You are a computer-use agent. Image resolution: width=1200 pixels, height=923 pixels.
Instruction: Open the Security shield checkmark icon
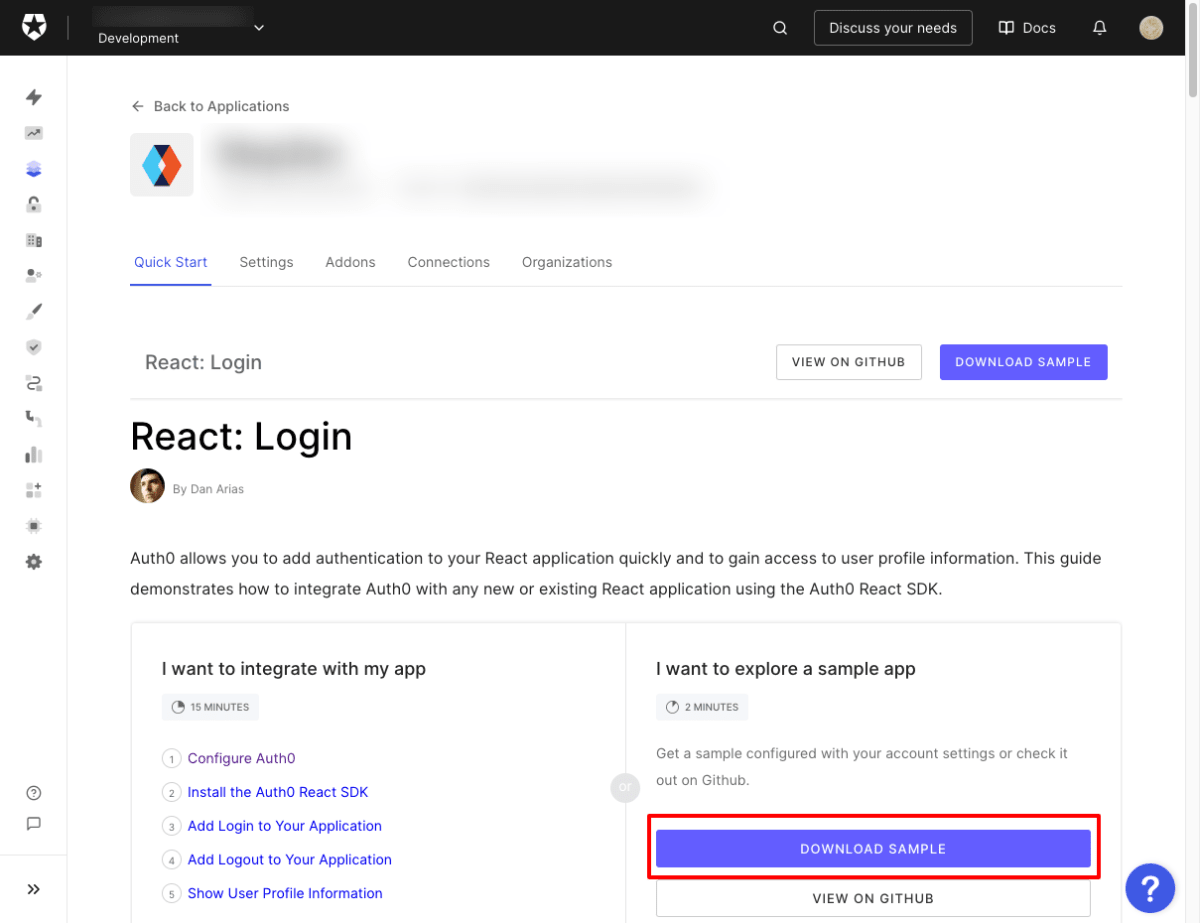tap(34, 347)
